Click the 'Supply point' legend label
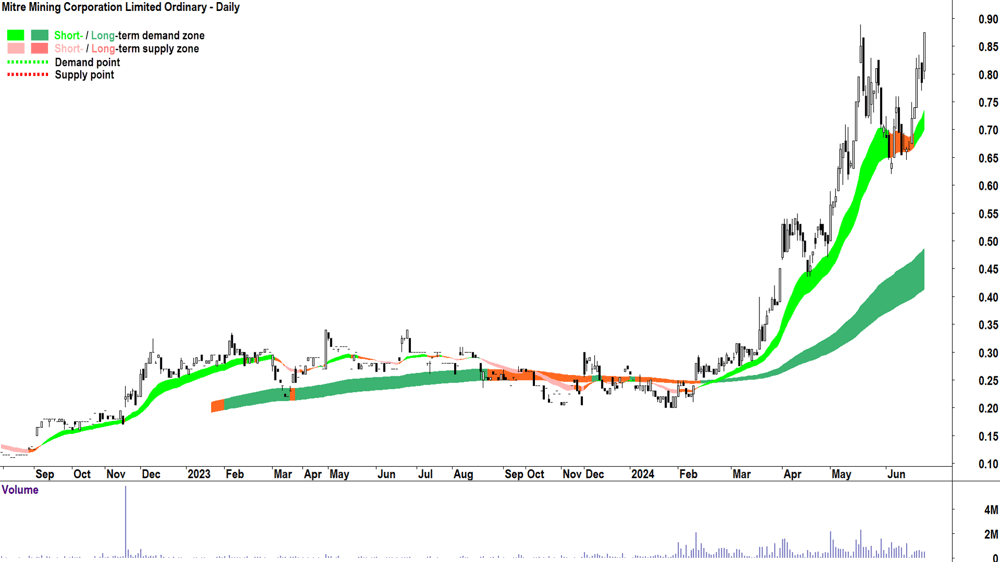The image size is (1000, 562). pos(84,75)
